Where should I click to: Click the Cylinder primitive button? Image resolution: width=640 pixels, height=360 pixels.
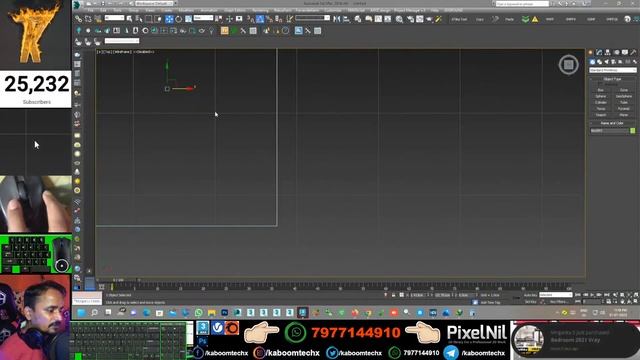click(601, 102)
